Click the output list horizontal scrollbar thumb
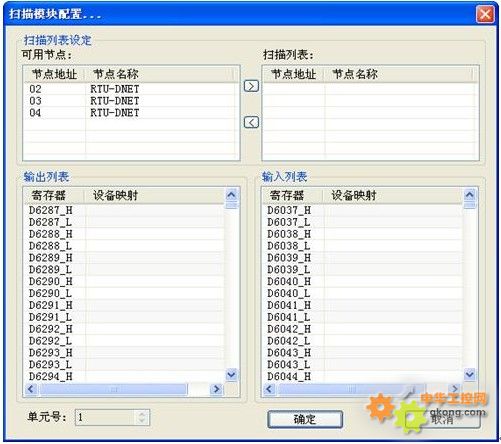501x444 pixels. (x=113, y=389)
